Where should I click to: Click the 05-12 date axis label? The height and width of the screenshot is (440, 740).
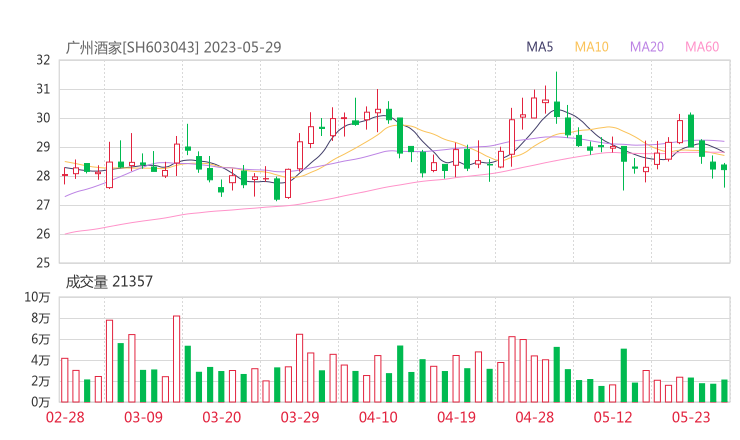tap(613, 417)
